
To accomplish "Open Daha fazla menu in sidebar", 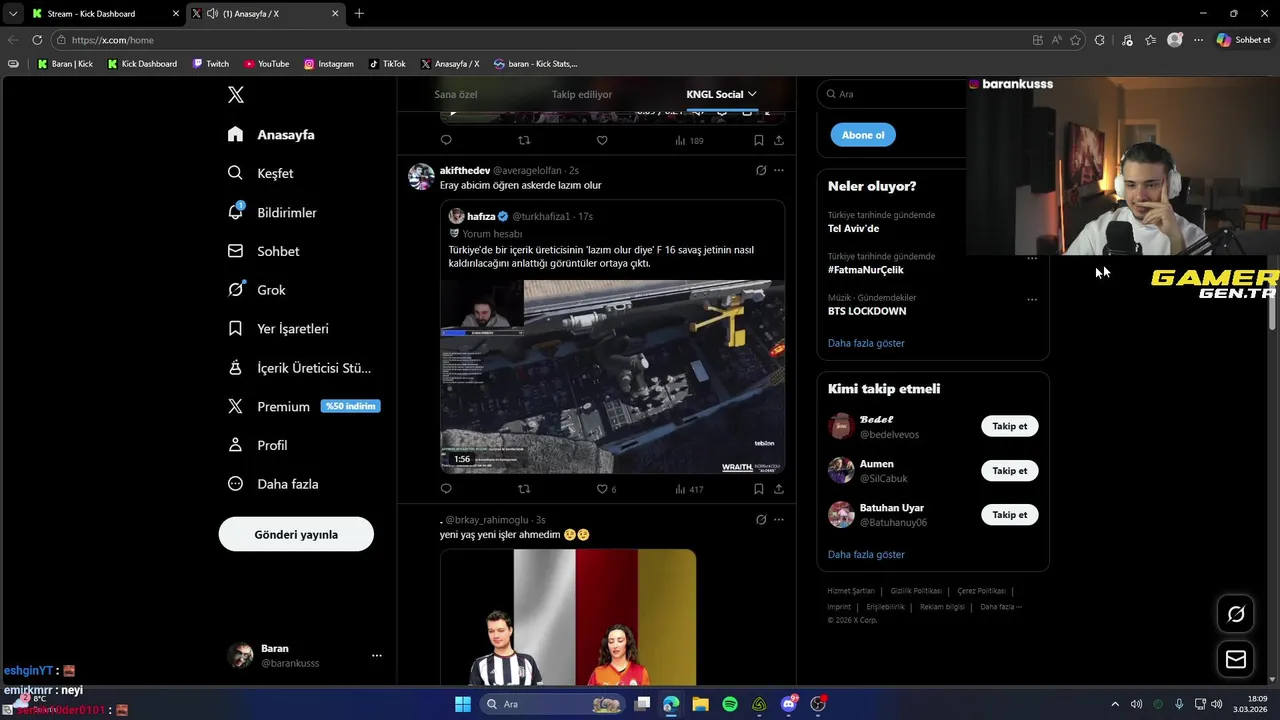I will pyautogui.click(x=273, y=484).
